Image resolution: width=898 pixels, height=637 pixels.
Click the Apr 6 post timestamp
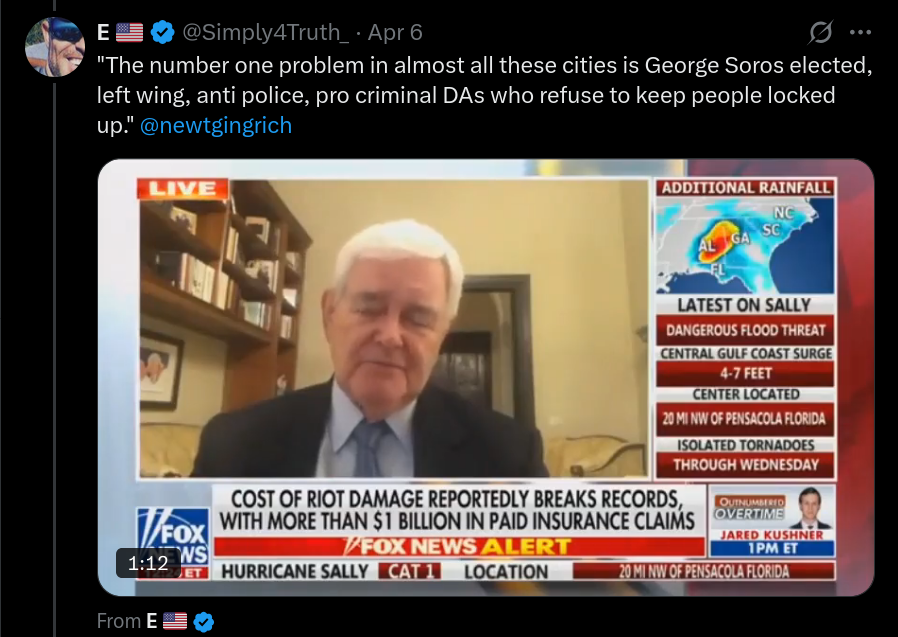point(395,33)
